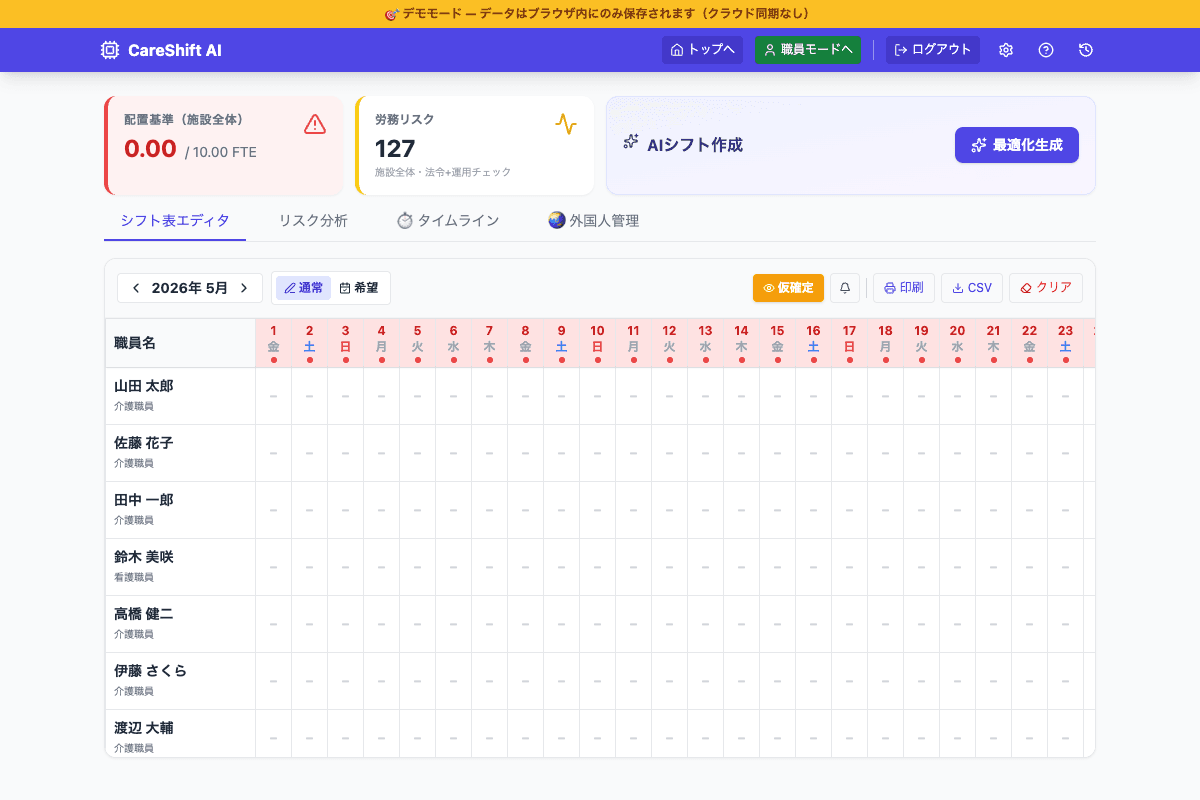
Task: Select day 1 金 column header
Action: pyautogui.click(x=273, y=343)
